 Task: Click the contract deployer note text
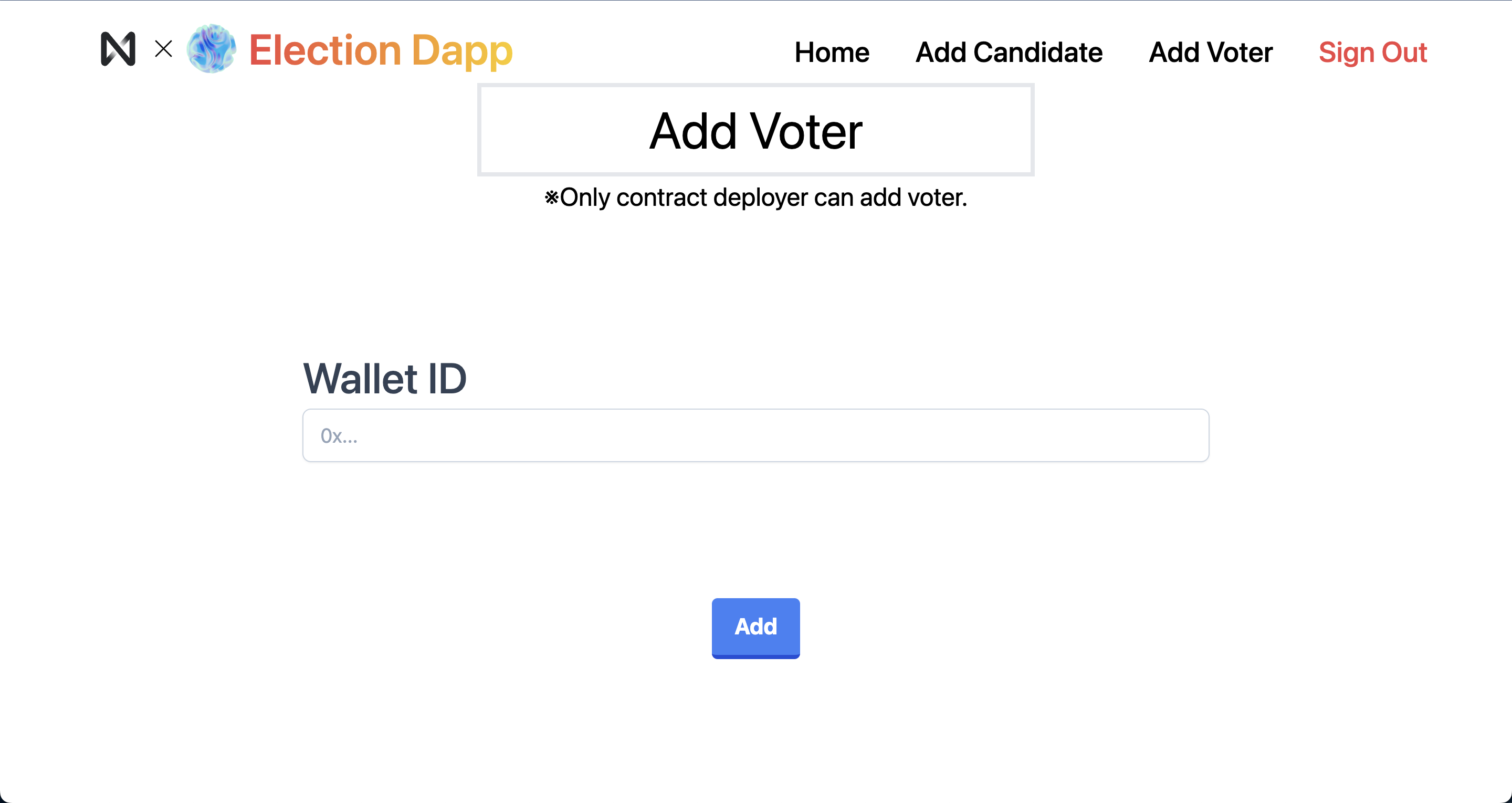point(755,198)
